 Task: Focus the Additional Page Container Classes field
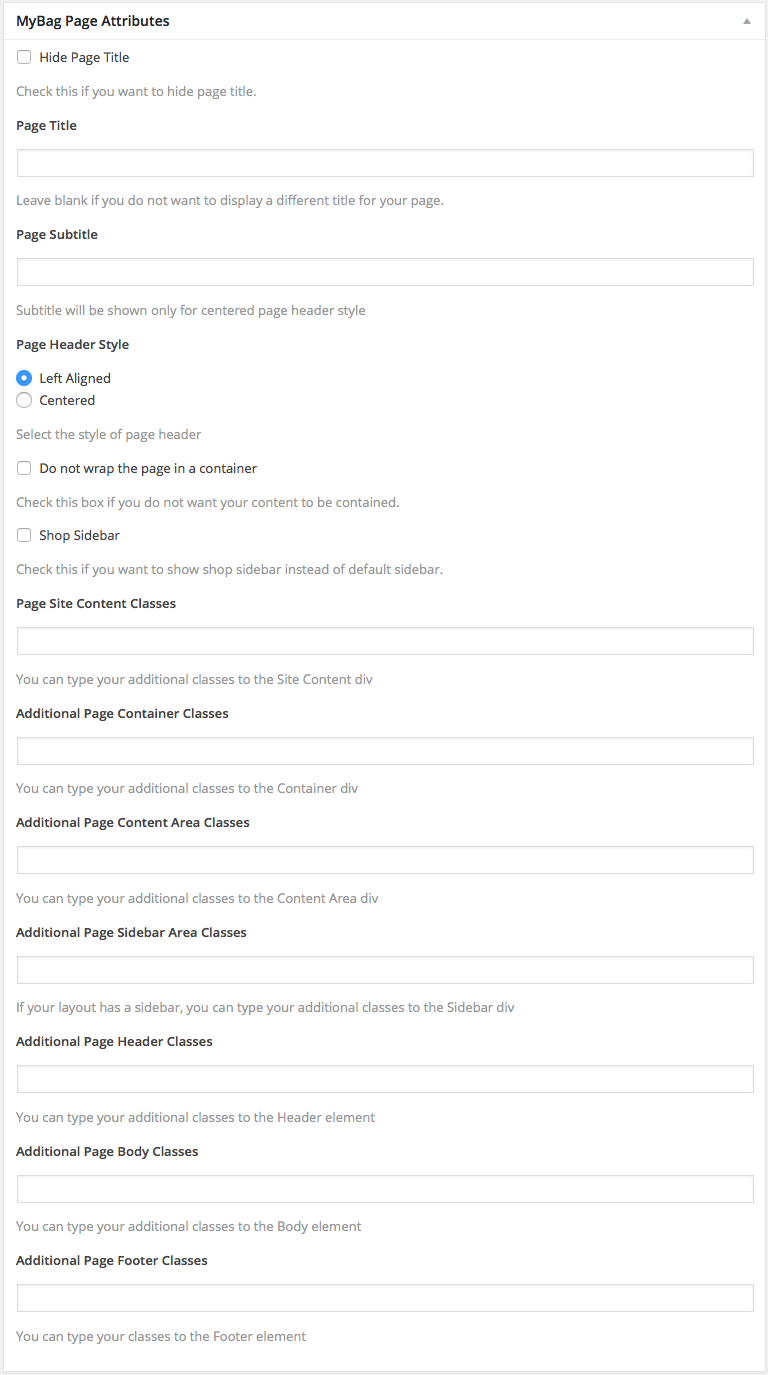pos(385,751)
